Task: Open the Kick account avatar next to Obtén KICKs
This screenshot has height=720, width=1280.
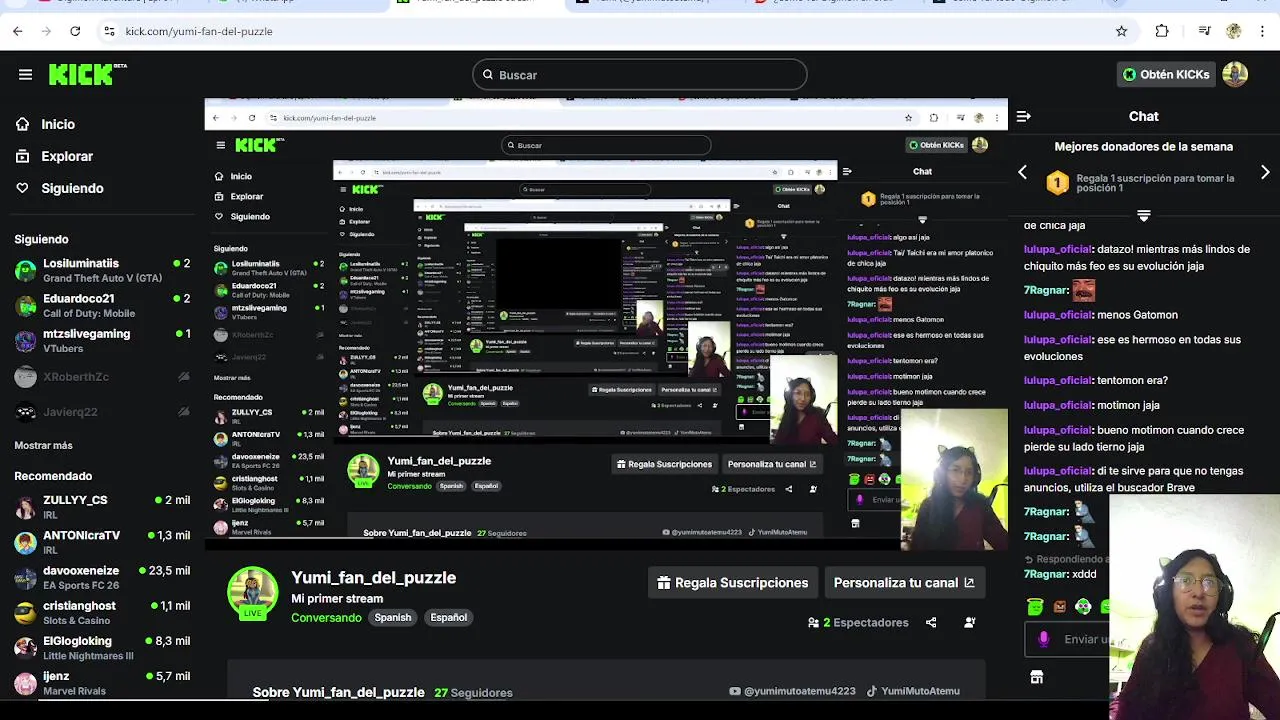Action: (1235, 74)
